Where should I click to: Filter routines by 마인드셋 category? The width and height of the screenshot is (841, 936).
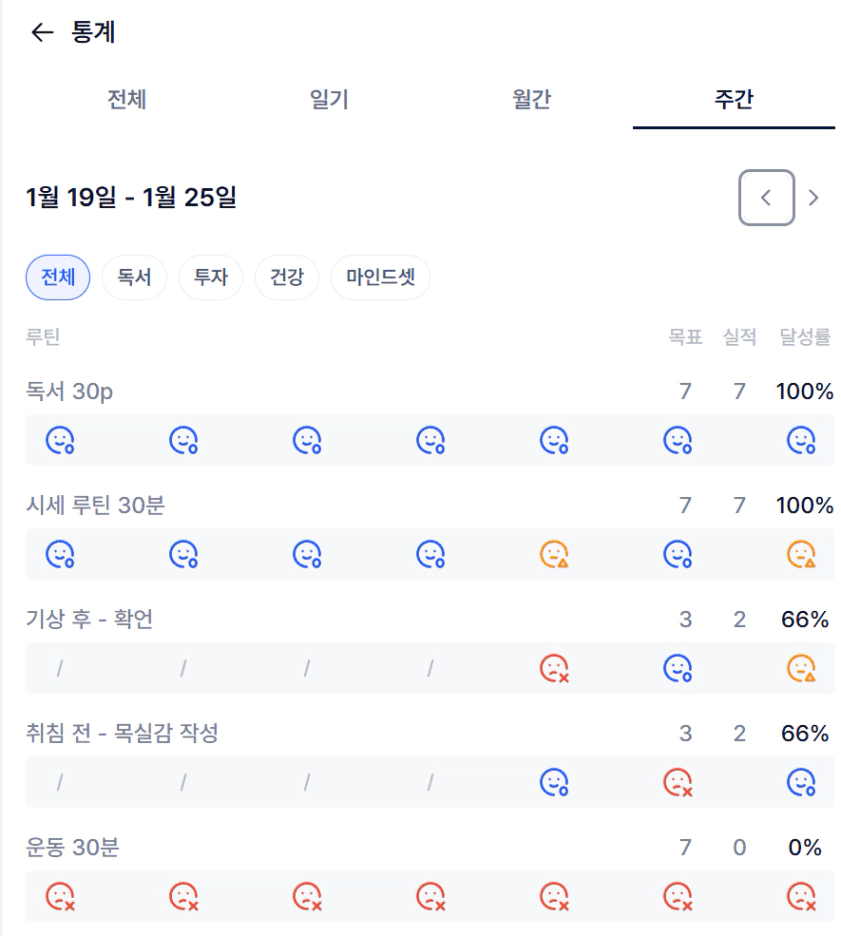[x=380, y=277]
